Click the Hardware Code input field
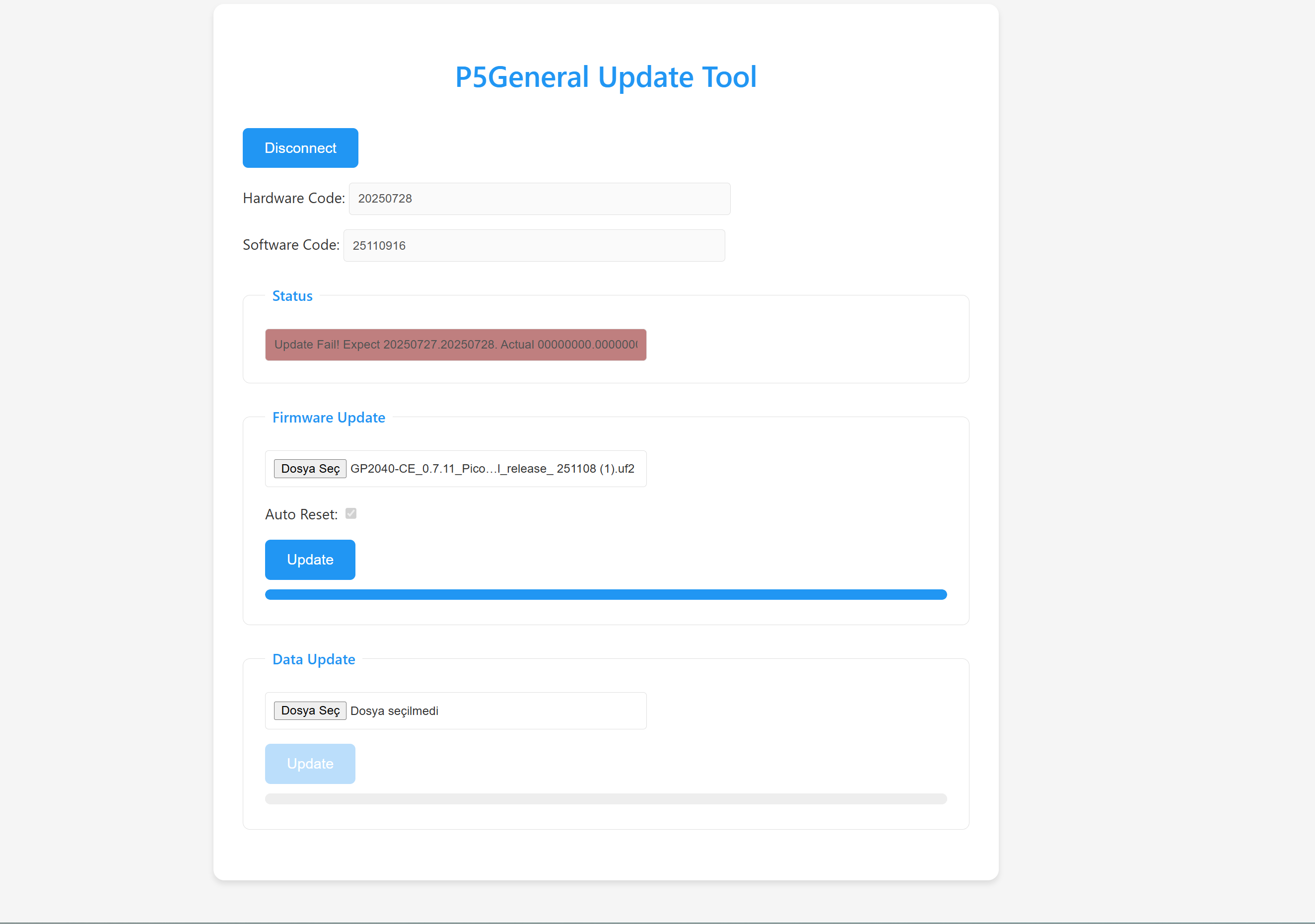Screen dimensions: 1315x924 click(x=539, y=199)
